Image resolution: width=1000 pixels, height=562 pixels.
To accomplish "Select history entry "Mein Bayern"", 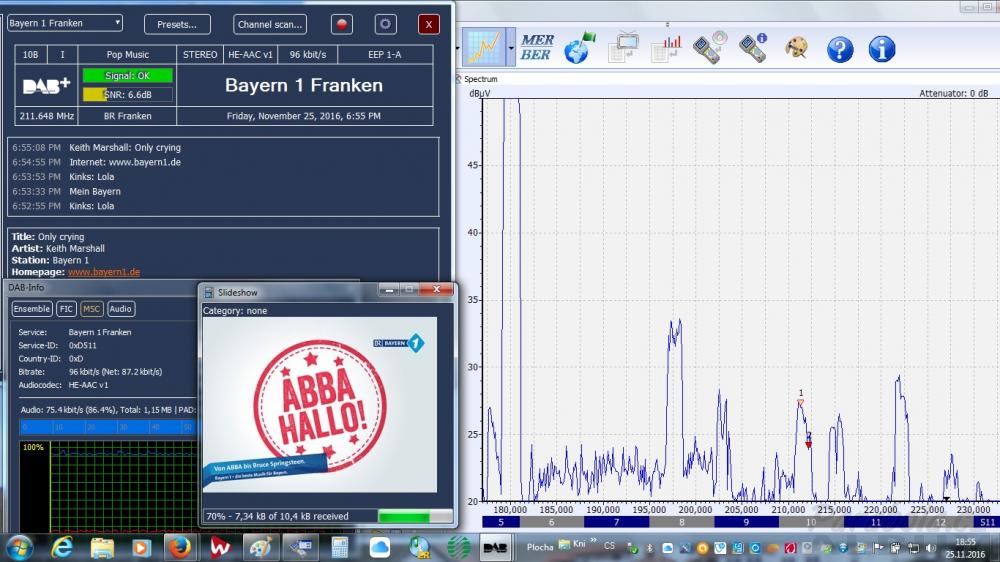I will (x=95, y=191).
